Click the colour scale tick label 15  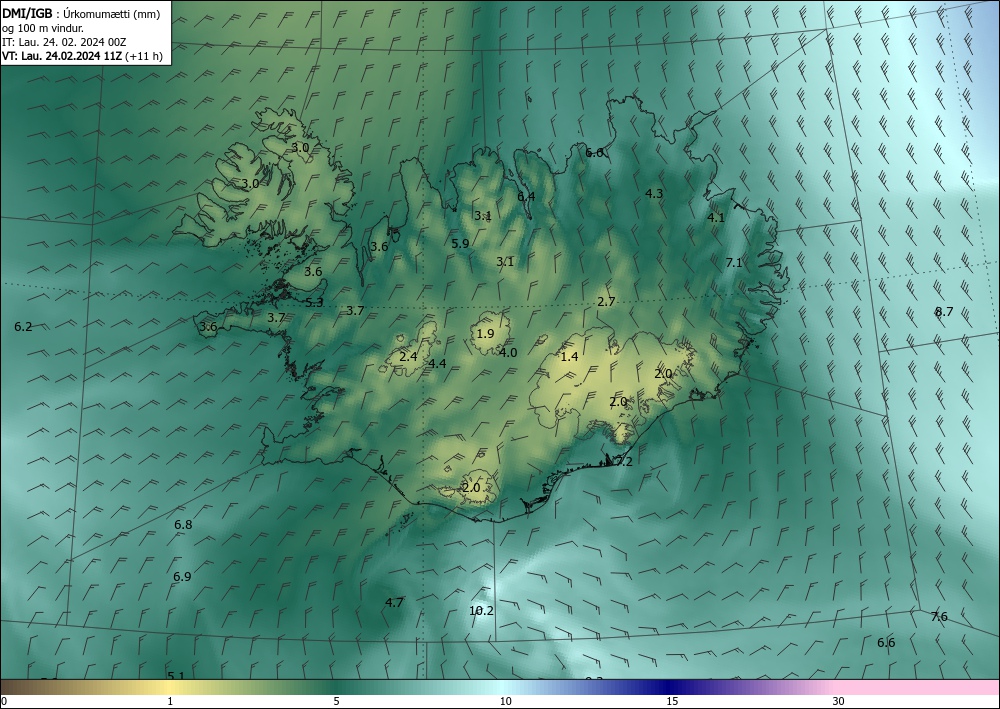(x=672, y=701)
